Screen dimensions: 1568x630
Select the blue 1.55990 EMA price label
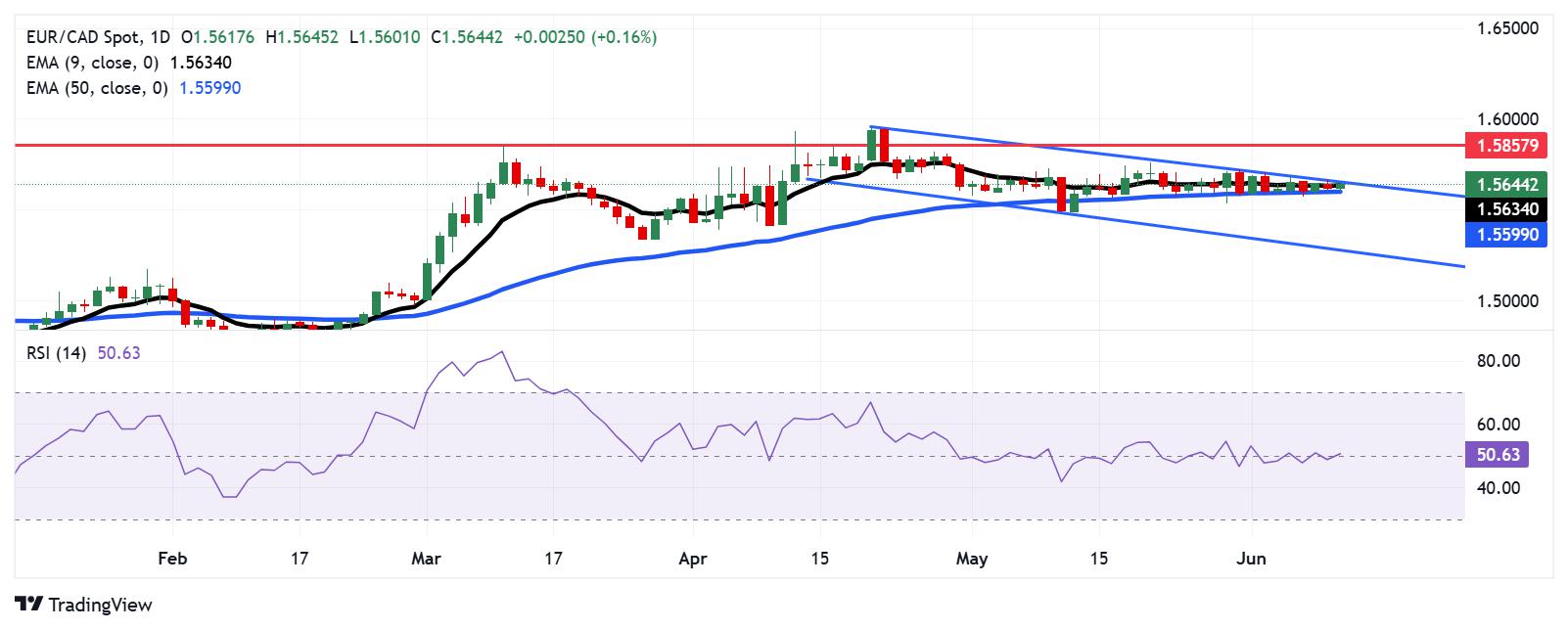(x=1506, y=234)
